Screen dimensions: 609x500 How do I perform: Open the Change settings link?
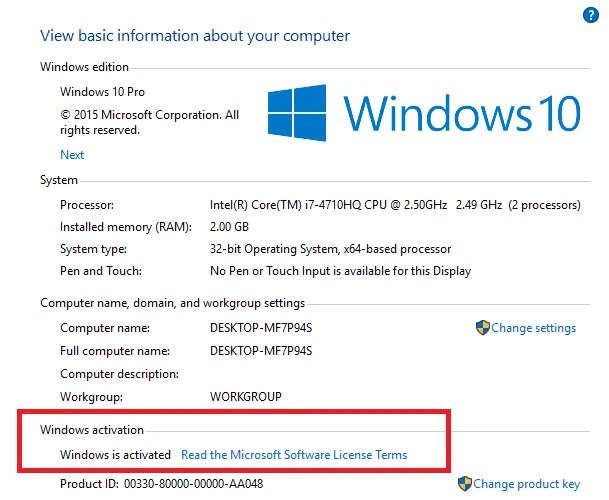(x=533, y=328)
